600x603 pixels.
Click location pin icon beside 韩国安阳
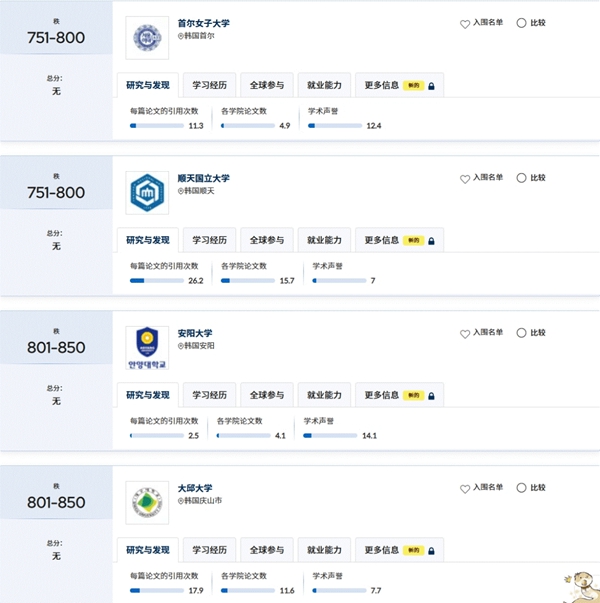click(x=180, y=346)
